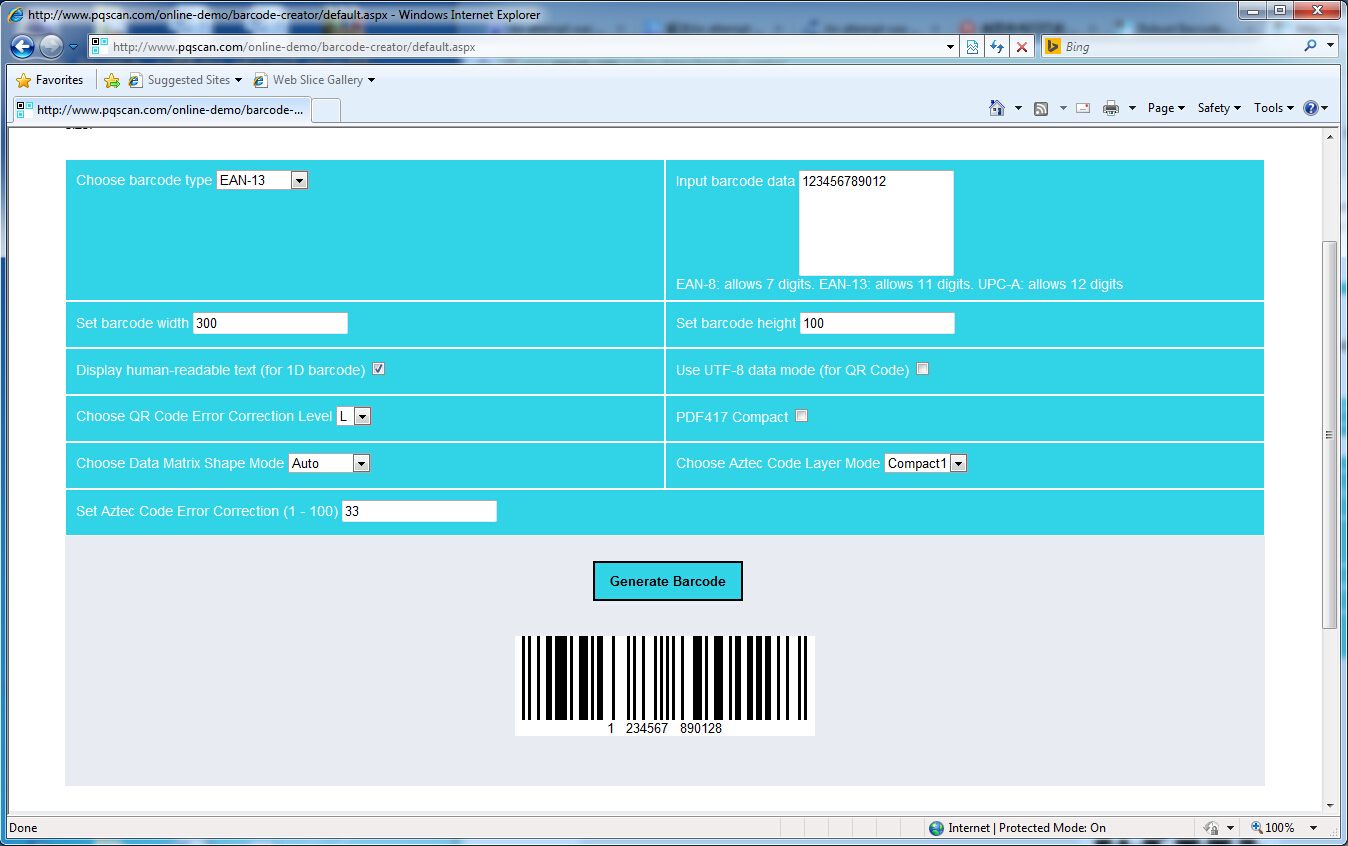
Task: Click the Help question mark icon
Action: [x=1311, y=108]
